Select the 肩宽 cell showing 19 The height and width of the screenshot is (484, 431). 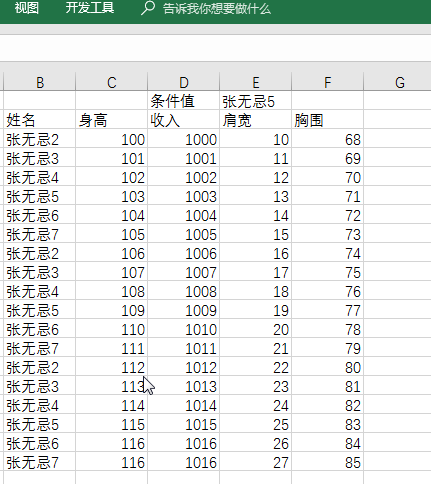[x=256, y=310]
